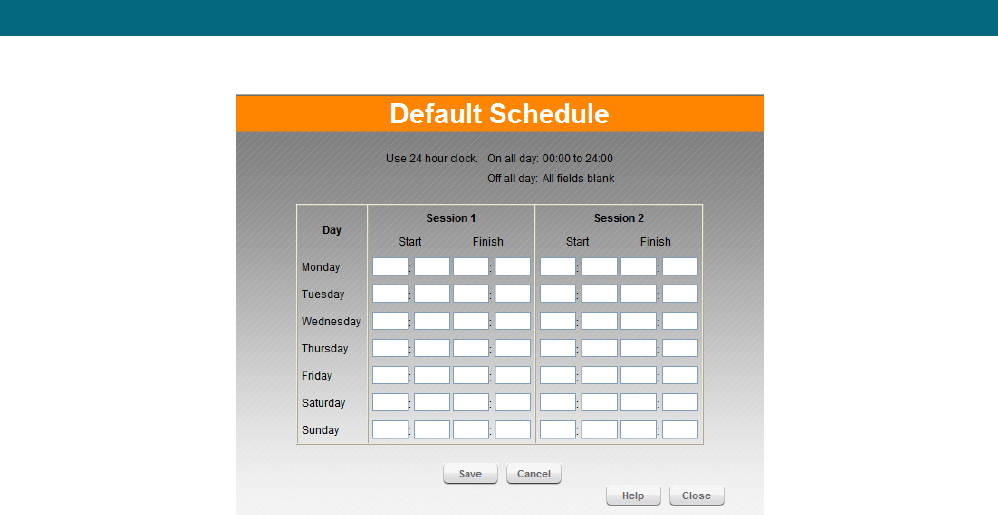
Task: Focus Thursday Session 2 finish hour field
Action: (x=638, y=348)
